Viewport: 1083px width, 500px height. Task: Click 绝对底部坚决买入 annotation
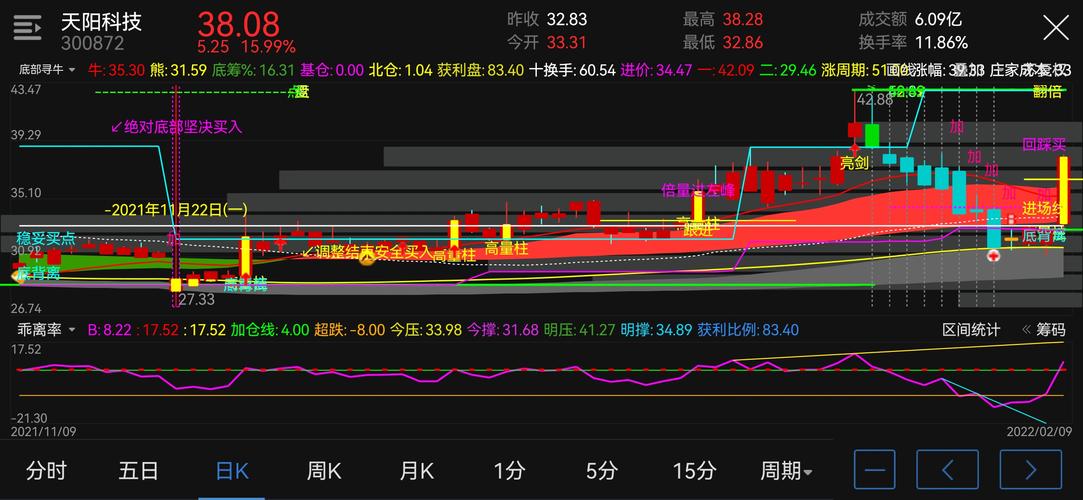coord(177,127)
